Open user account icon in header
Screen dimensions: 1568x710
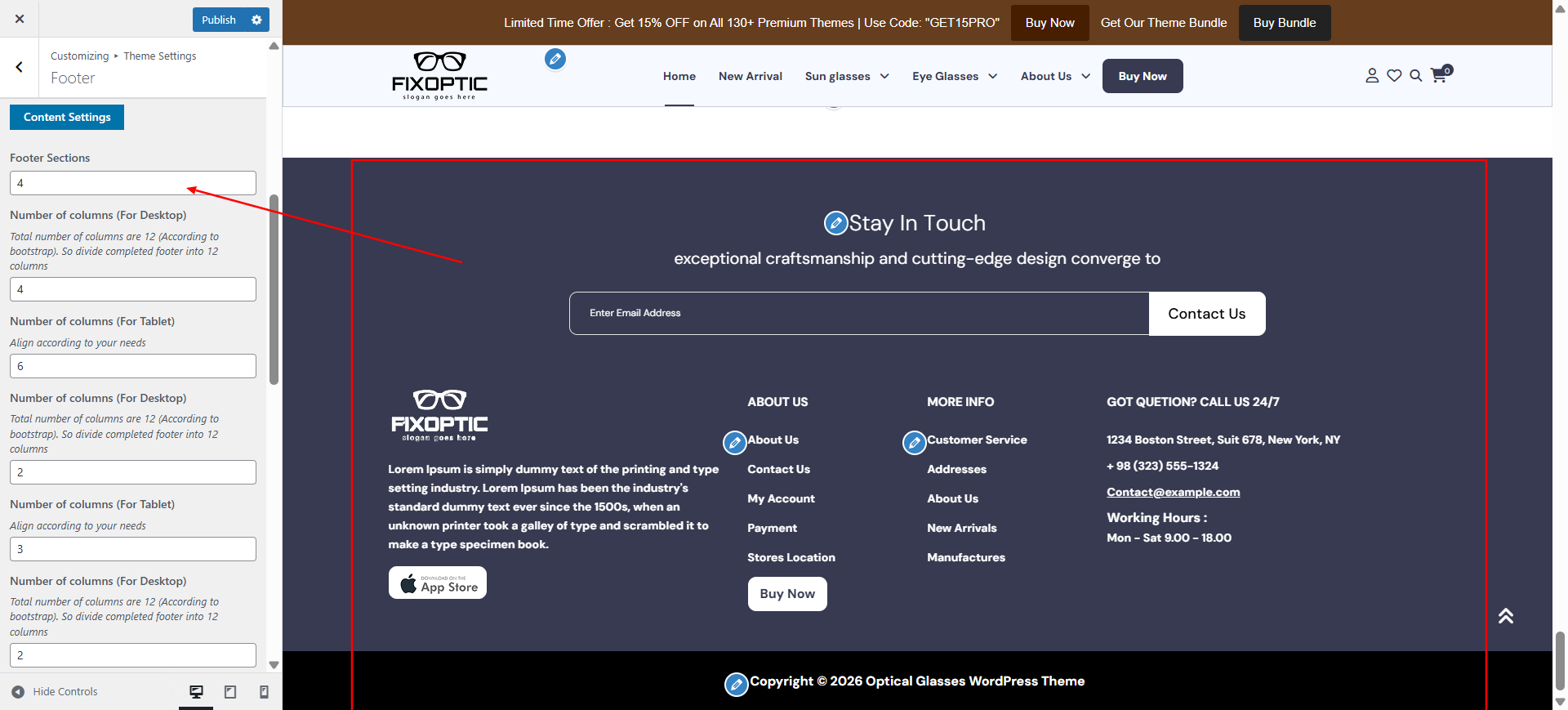click(x=1372, y=75)
